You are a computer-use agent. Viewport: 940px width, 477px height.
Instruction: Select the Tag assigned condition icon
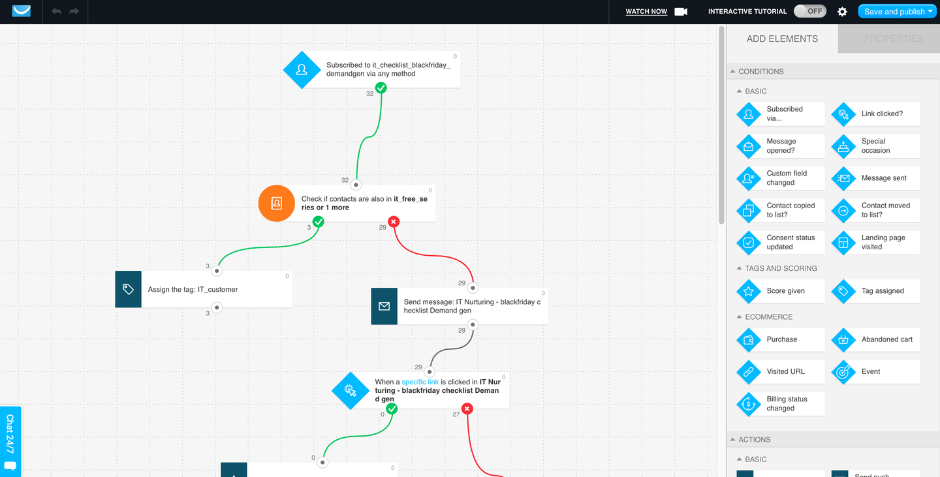[x=843, y=291]
